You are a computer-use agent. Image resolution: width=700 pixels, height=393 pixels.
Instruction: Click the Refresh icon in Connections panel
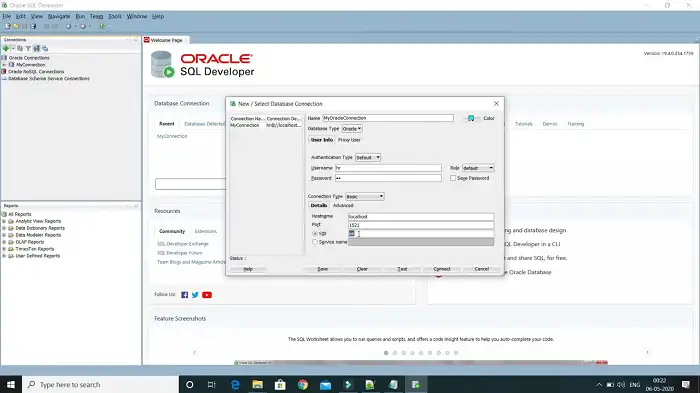point(20,48)
